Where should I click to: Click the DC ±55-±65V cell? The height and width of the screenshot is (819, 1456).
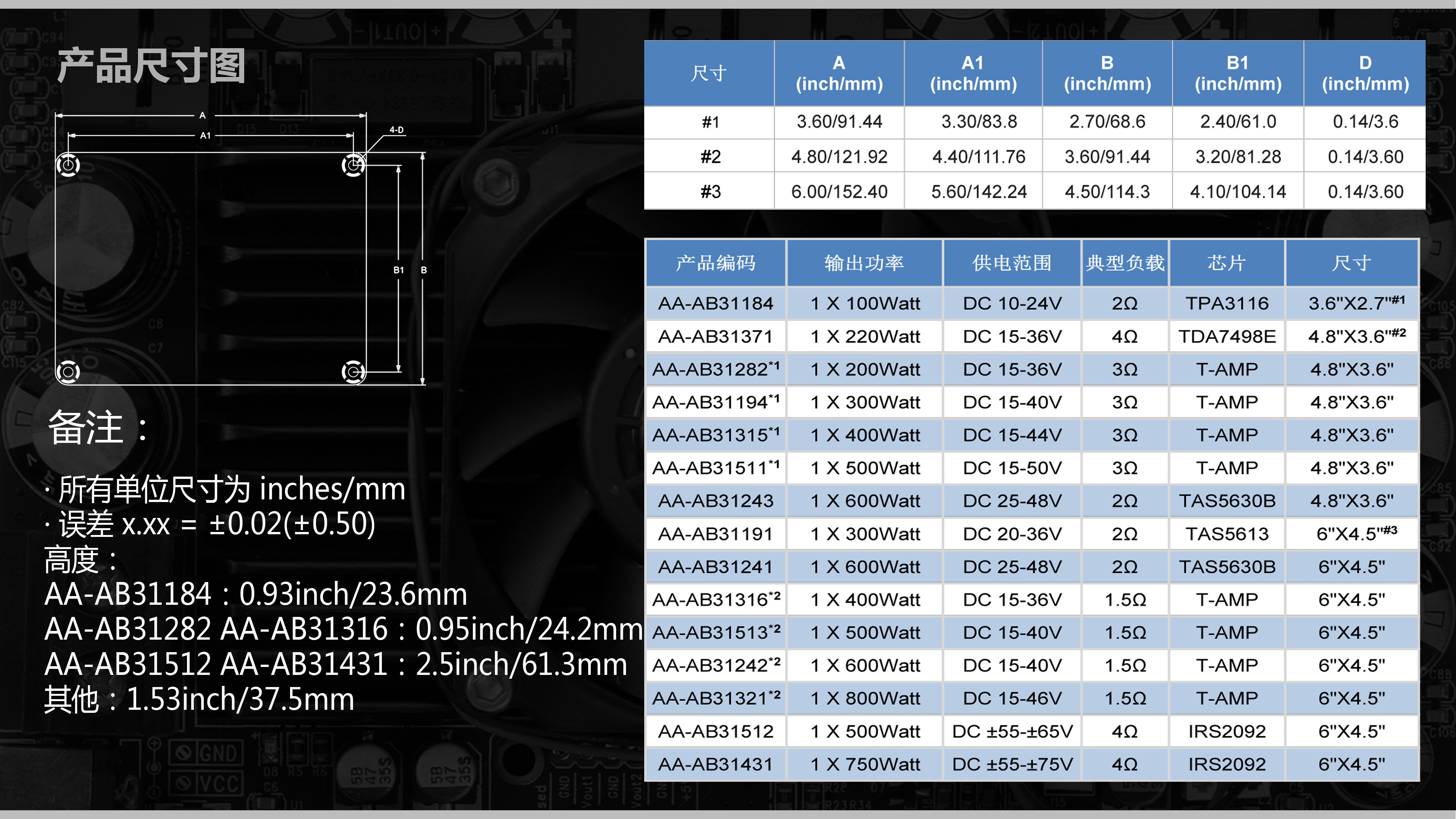pos(1012,731)
